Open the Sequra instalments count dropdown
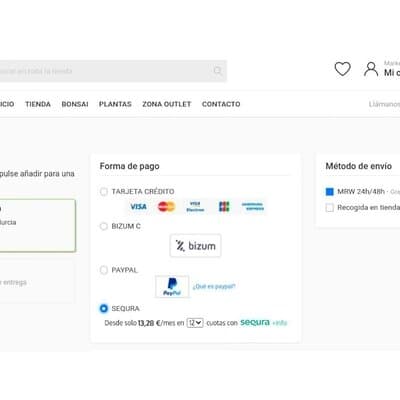 195,323
